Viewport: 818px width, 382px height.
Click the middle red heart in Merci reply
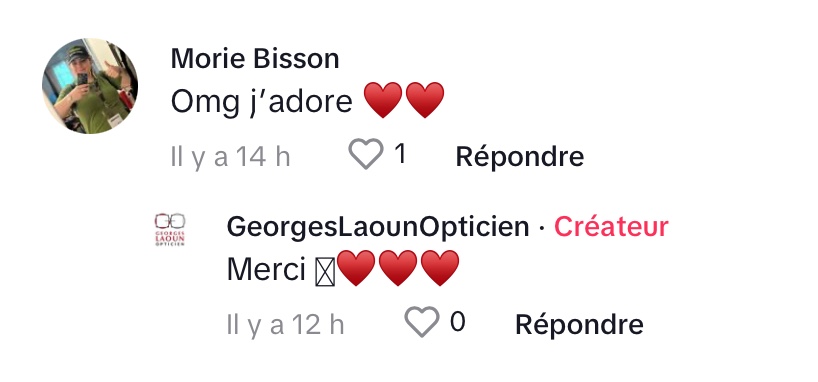coord(398,268)
